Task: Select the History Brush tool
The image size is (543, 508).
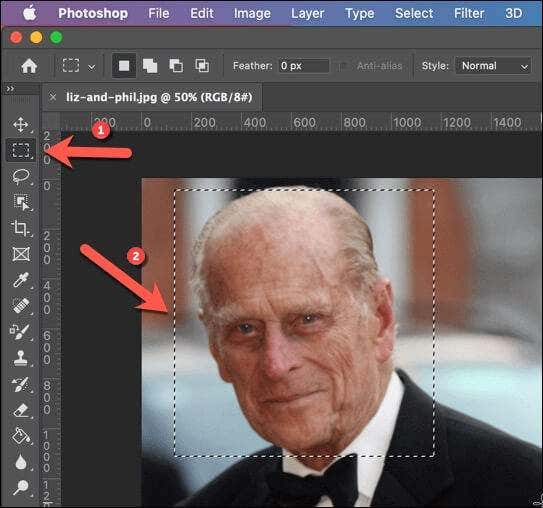Action: click(x=21, y=384)
